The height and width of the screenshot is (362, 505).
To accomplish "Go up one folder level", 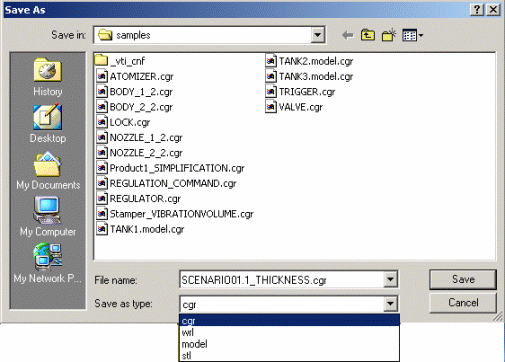I will click(x=368, y=35).
